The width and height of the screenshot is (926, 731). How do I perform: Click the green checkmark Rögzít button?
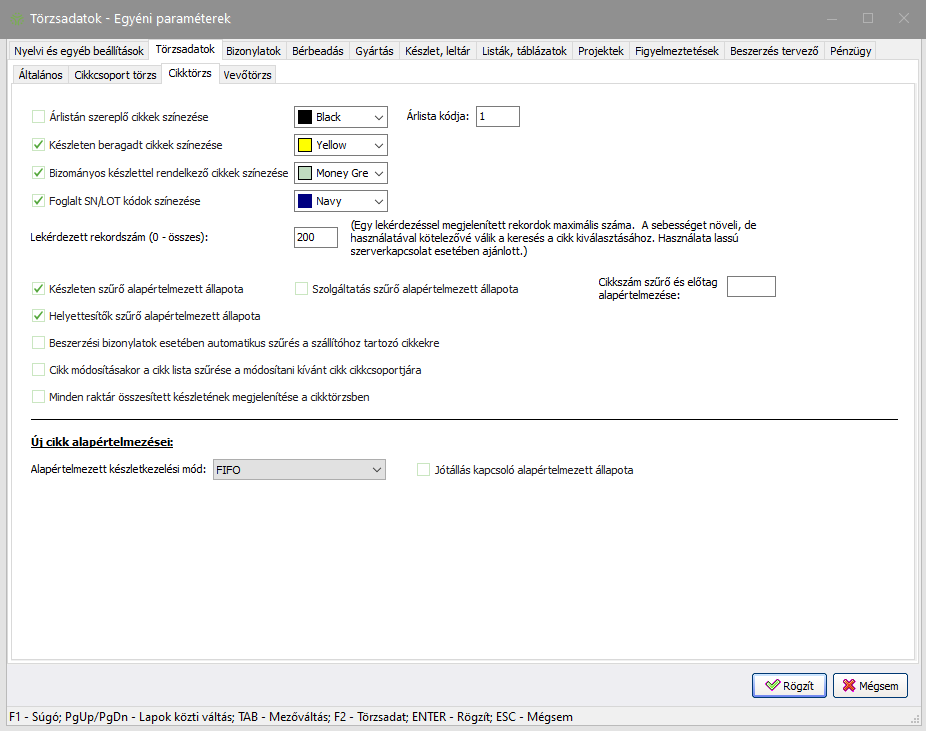tap(789, 685)
